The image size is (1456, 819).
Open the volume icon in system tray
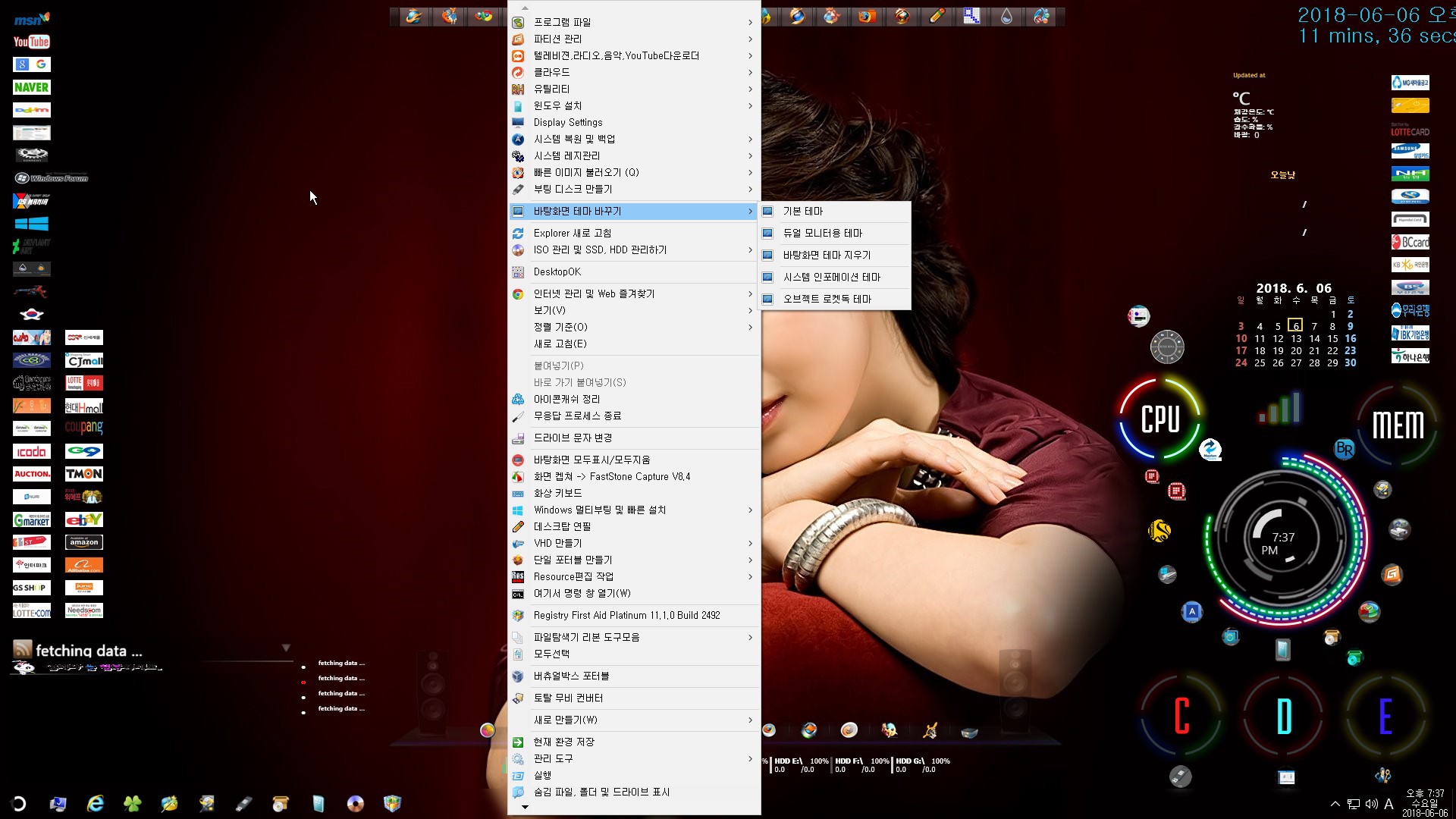[1371, 804]
